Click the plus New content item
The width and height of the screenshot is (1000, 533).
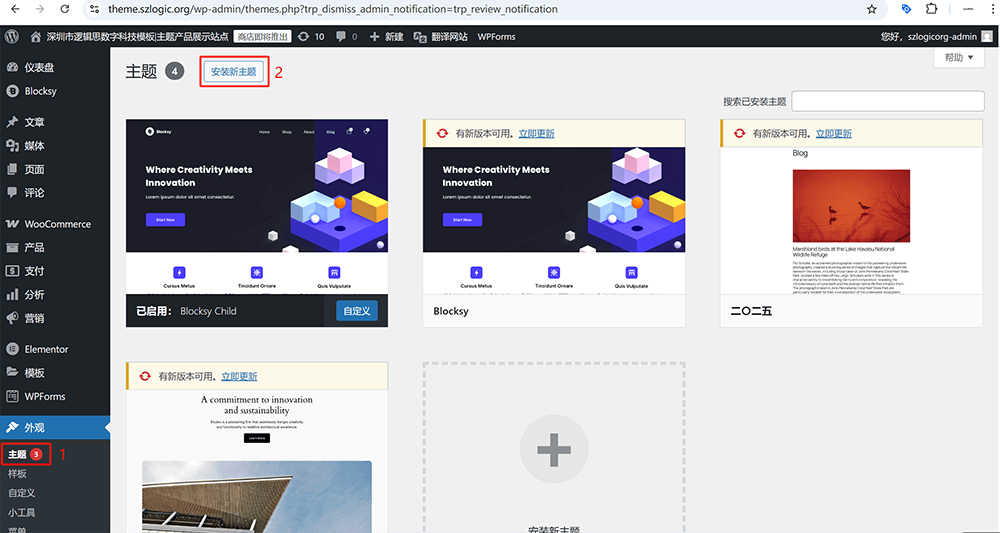click(x=386, y=36)
